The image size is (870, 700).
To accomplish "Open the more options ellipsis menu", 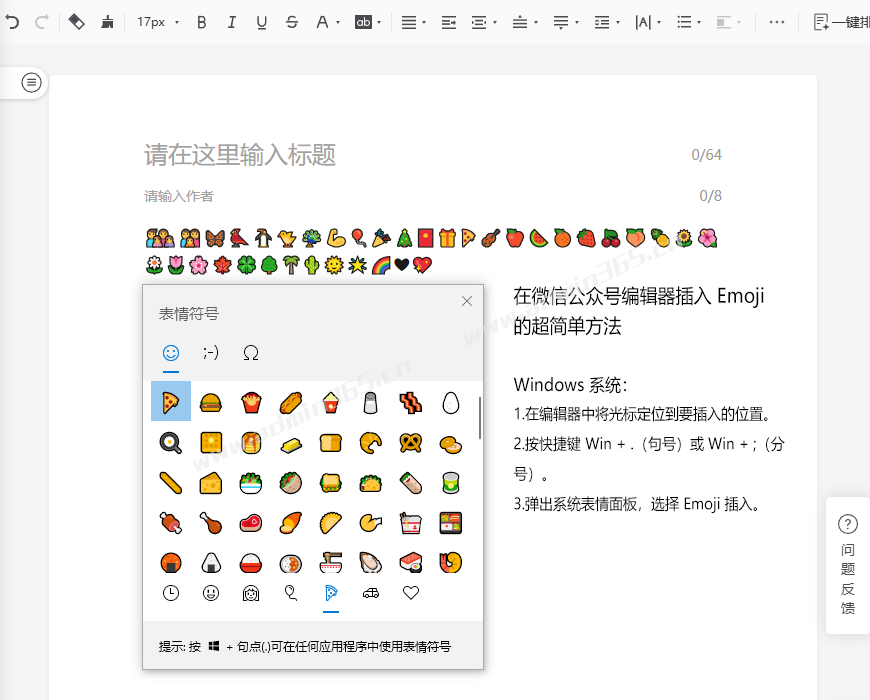I will coord(776,22).
